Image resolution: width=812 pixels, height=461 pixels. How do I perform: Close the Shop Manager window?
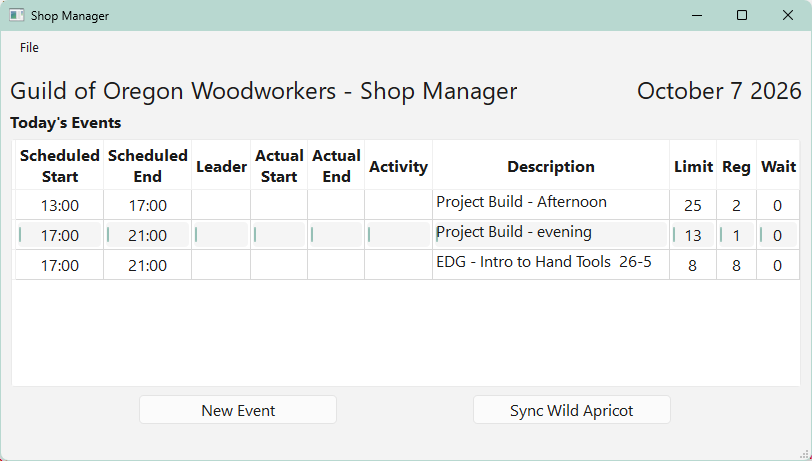coord(788,16)
